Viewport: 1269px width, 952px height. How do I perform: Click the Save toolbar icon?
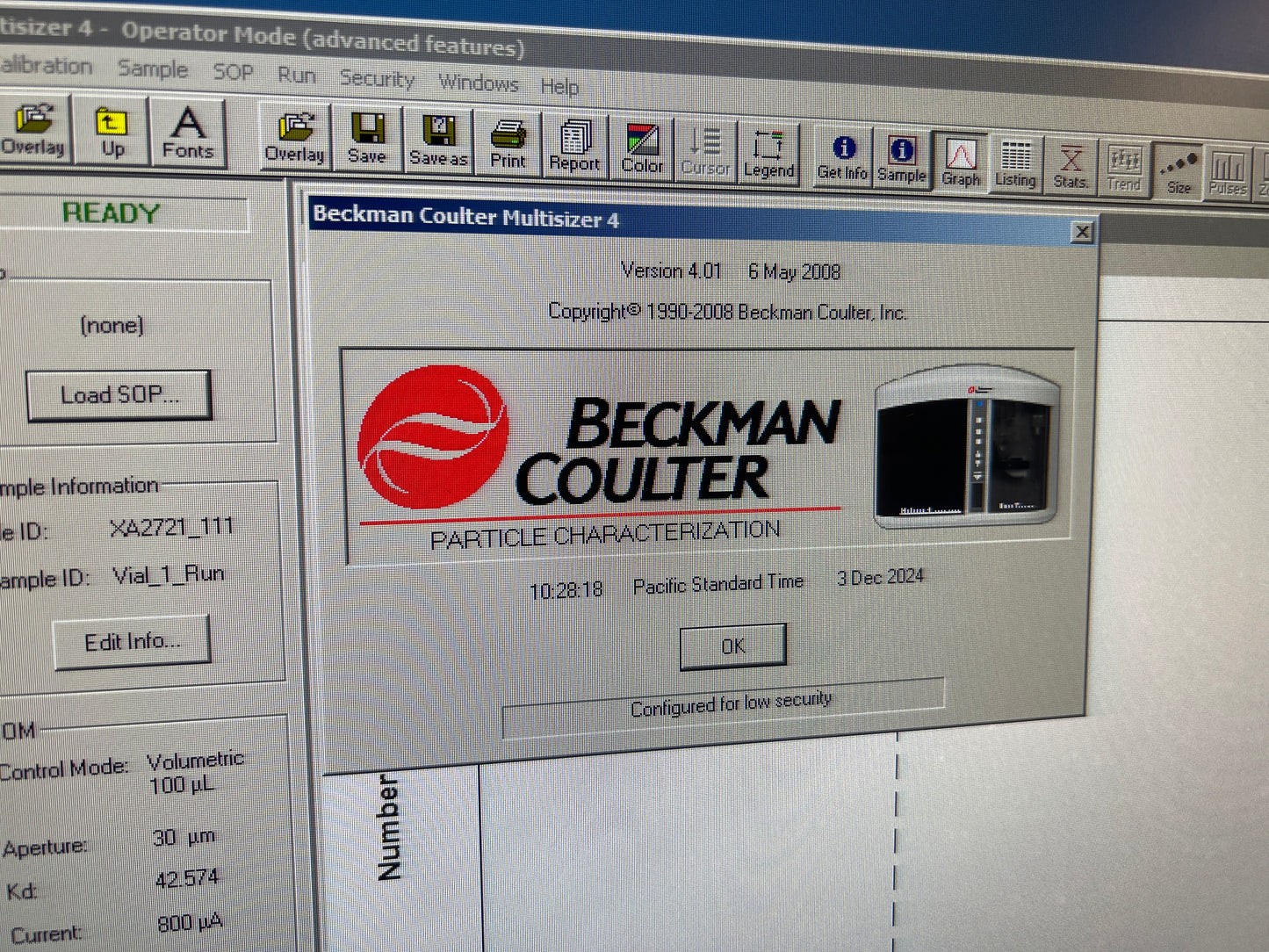tap(367, 139)
